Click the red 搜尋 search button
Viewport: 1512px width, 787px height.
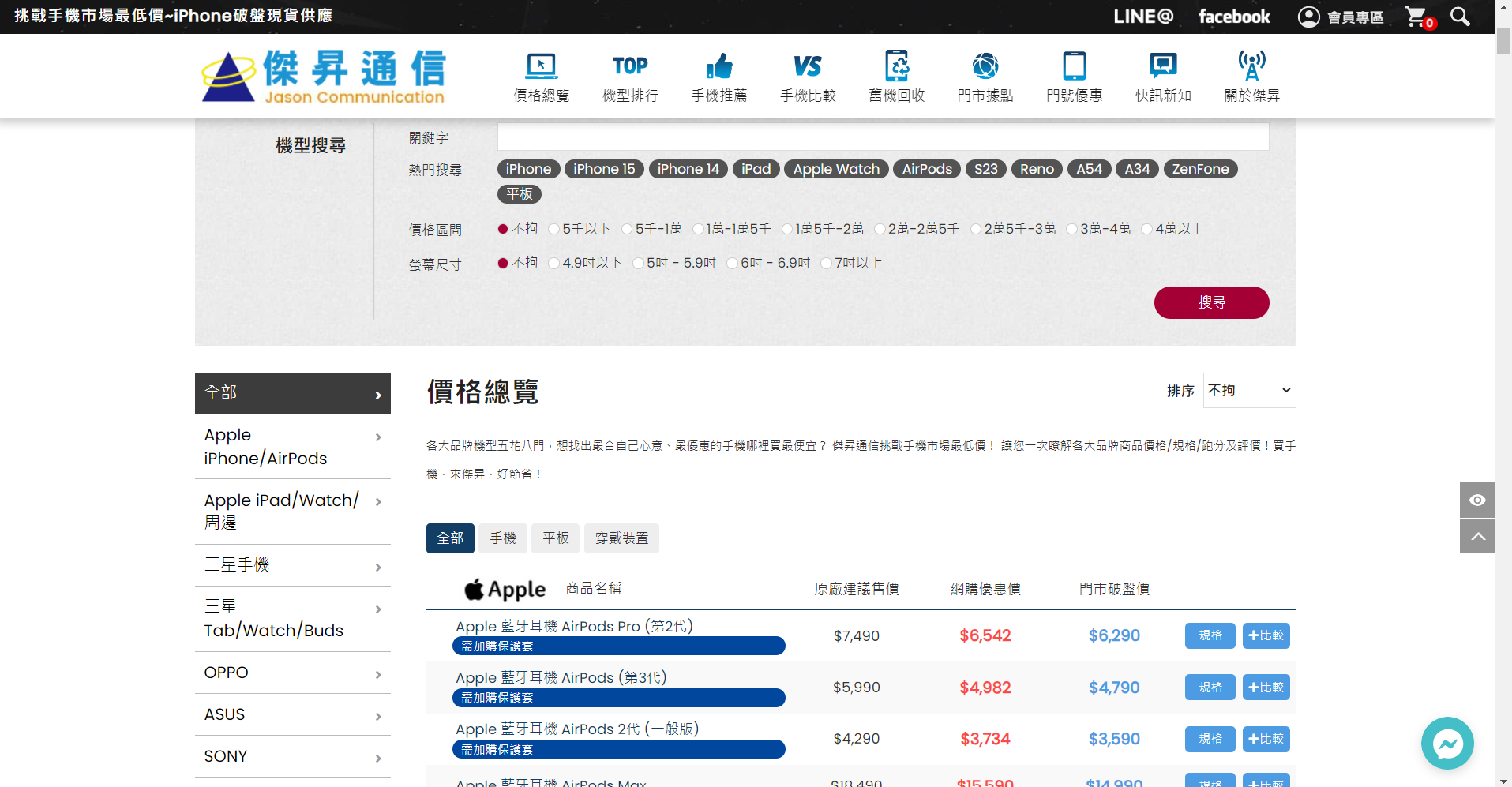click(x=1211, y=302)
